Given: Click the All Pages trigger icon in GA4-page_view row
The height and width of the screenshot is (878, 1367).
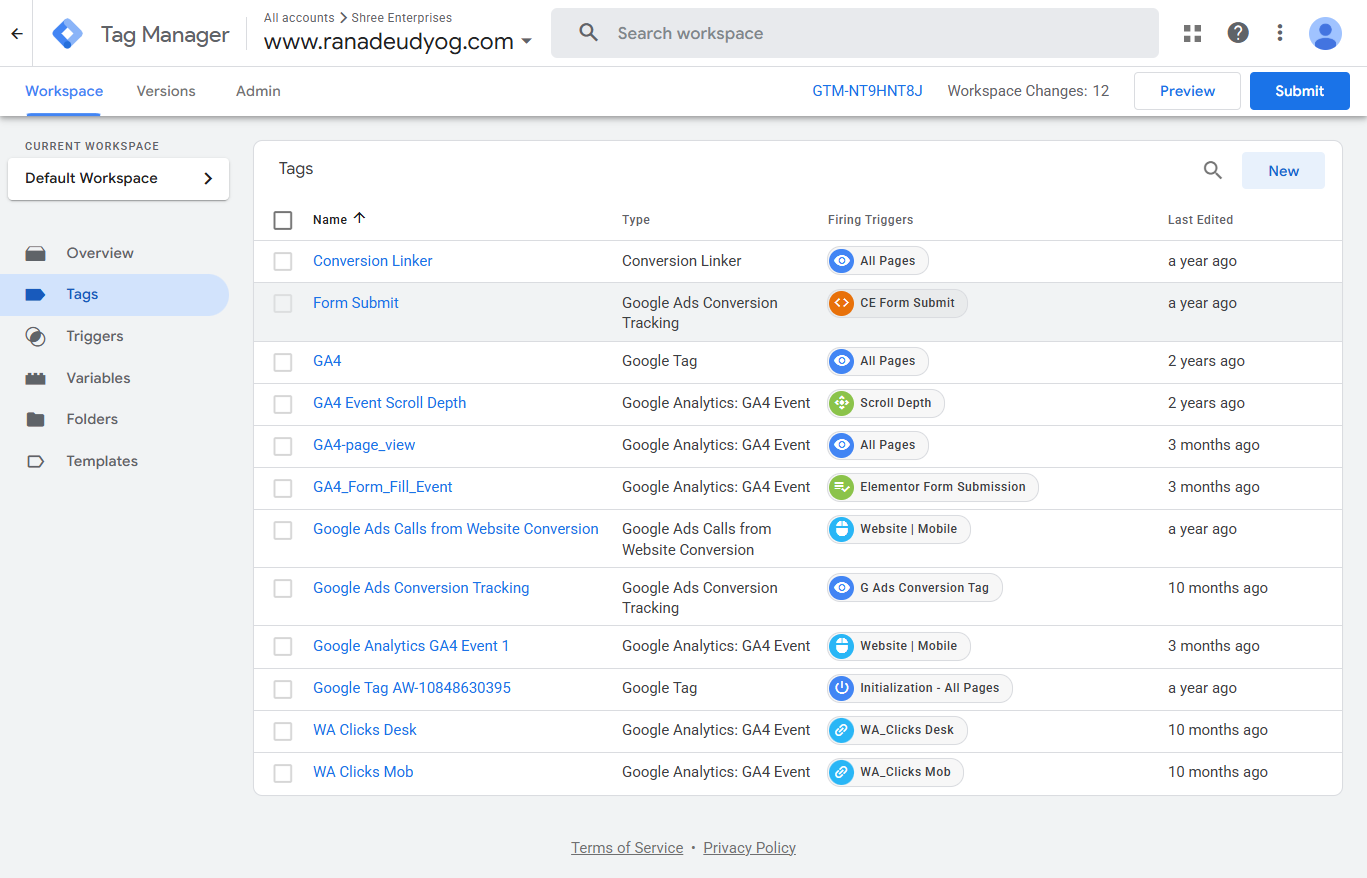Looking at the screenshot, I should tap(842, 445).
